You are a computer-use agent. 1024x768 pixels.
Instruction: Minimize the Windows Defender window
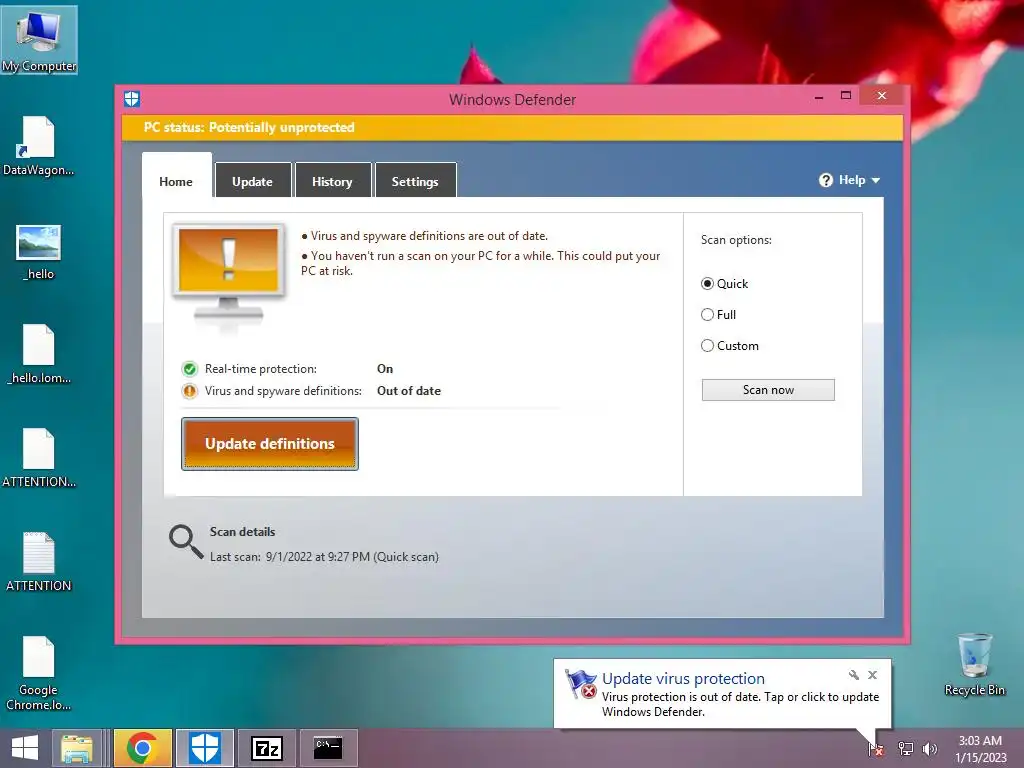pyautogui.click(x=819, y=97)
